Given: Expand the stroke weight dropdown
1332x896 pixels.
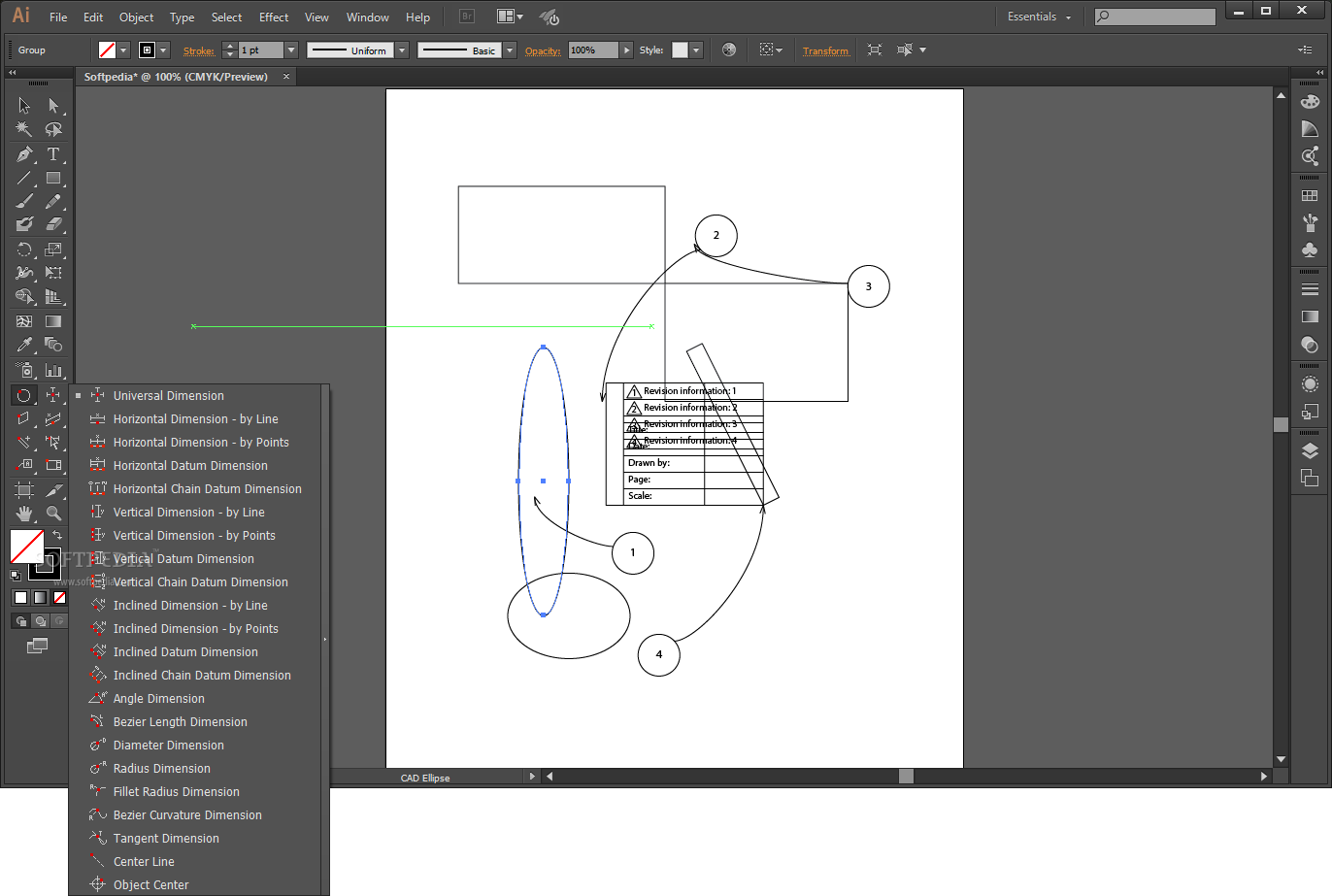Looking at the screenshot, I should click(x=290, y=50).
